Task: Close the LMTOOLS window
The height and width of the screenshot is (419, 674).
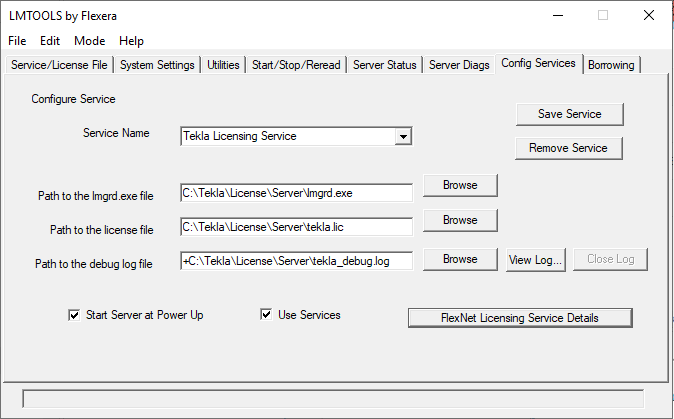Action: [648, 15]
